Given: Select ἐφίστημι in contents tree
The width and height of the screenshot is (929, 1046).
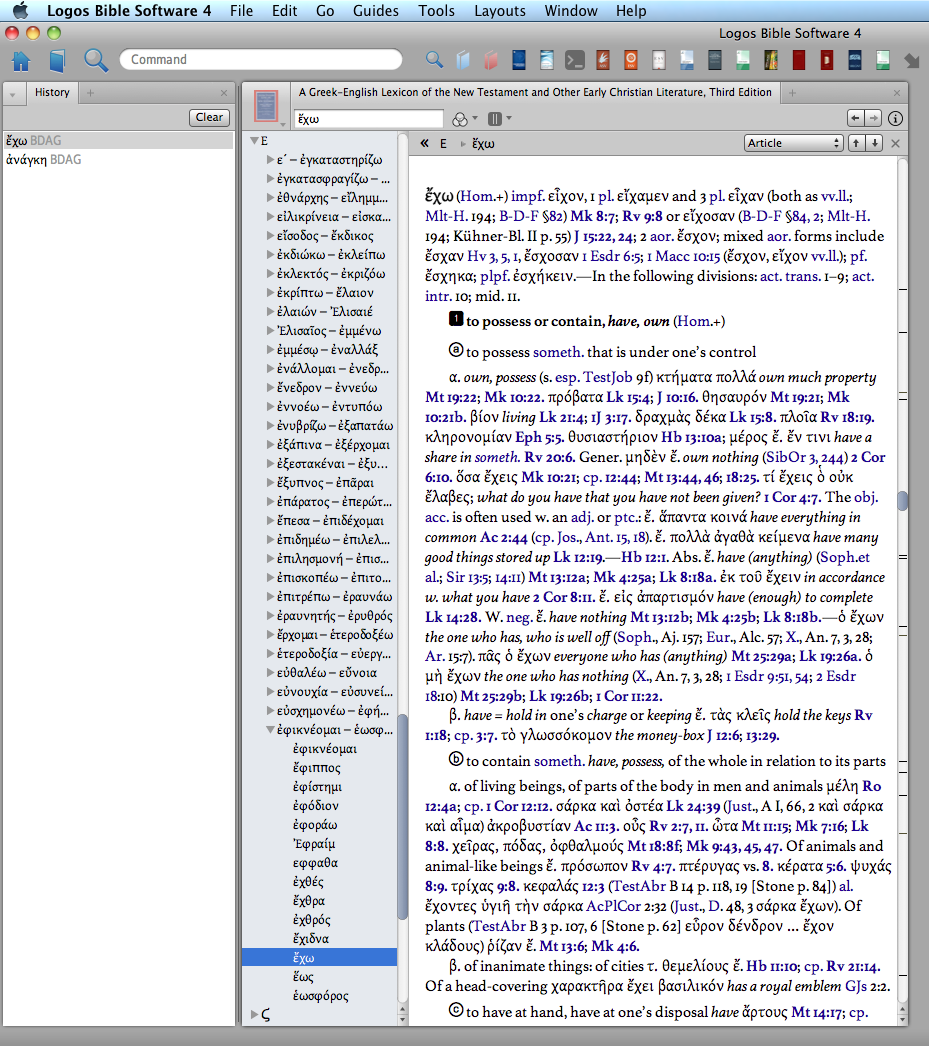Looking at the screenshot, I should coord(317,787).
